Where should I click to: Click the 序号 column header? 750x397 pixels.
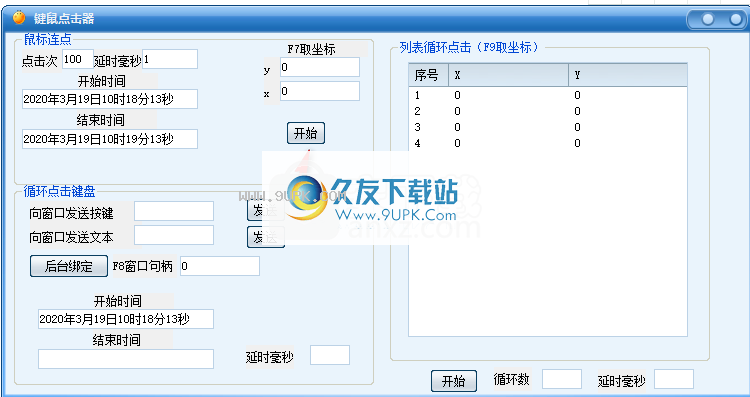429,75
